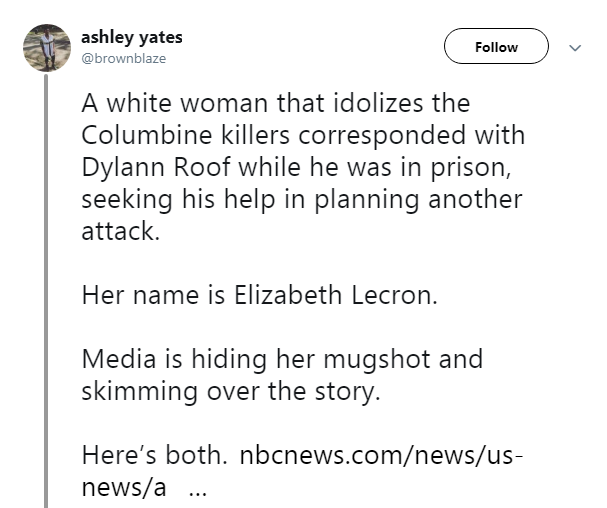Click the phrase 'skimming over the story'
This screenshot has width=607, height=508.
[231, 391]
